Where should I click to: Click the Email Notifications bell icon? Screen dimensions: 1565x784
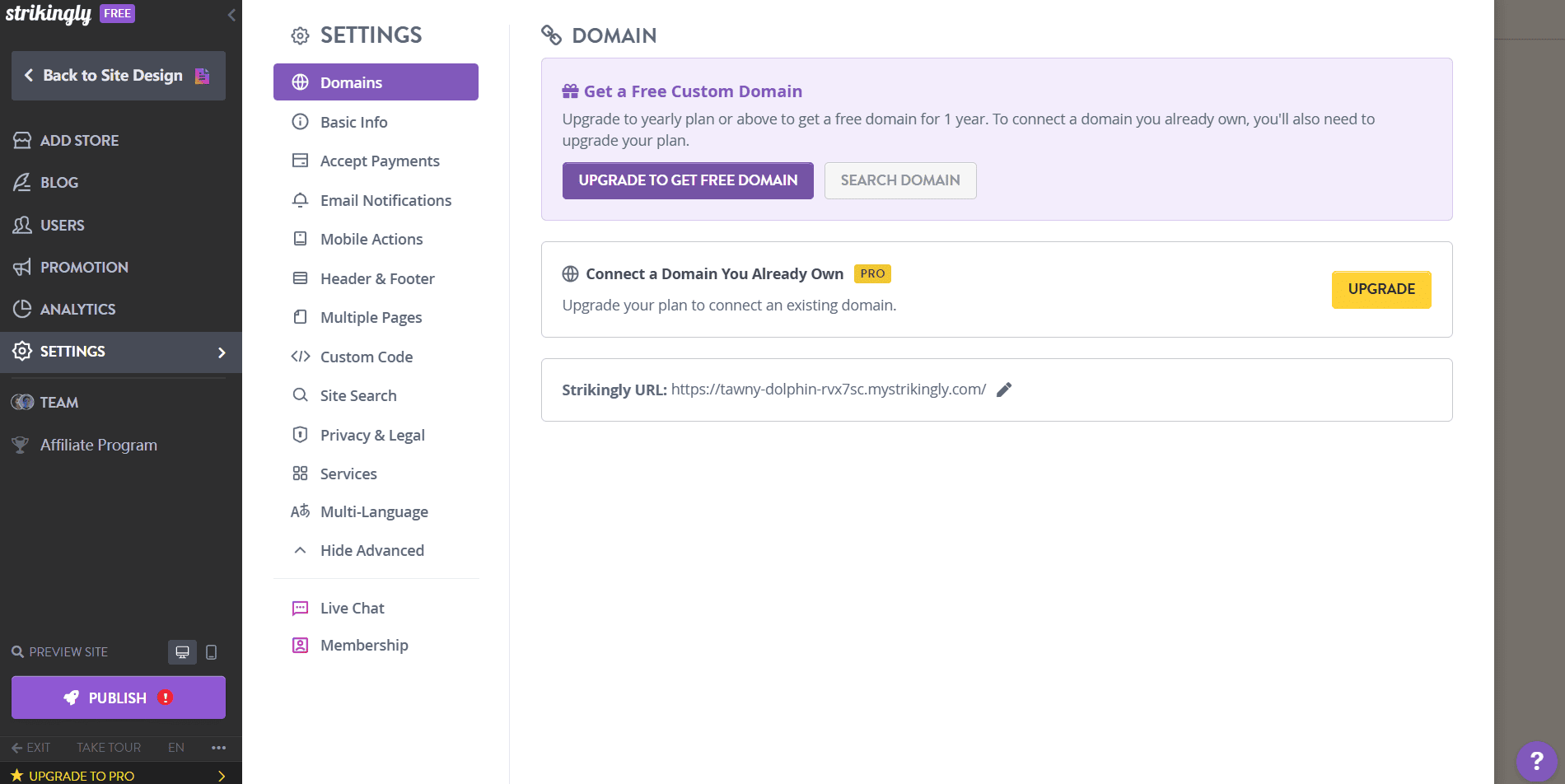[301, 200]
